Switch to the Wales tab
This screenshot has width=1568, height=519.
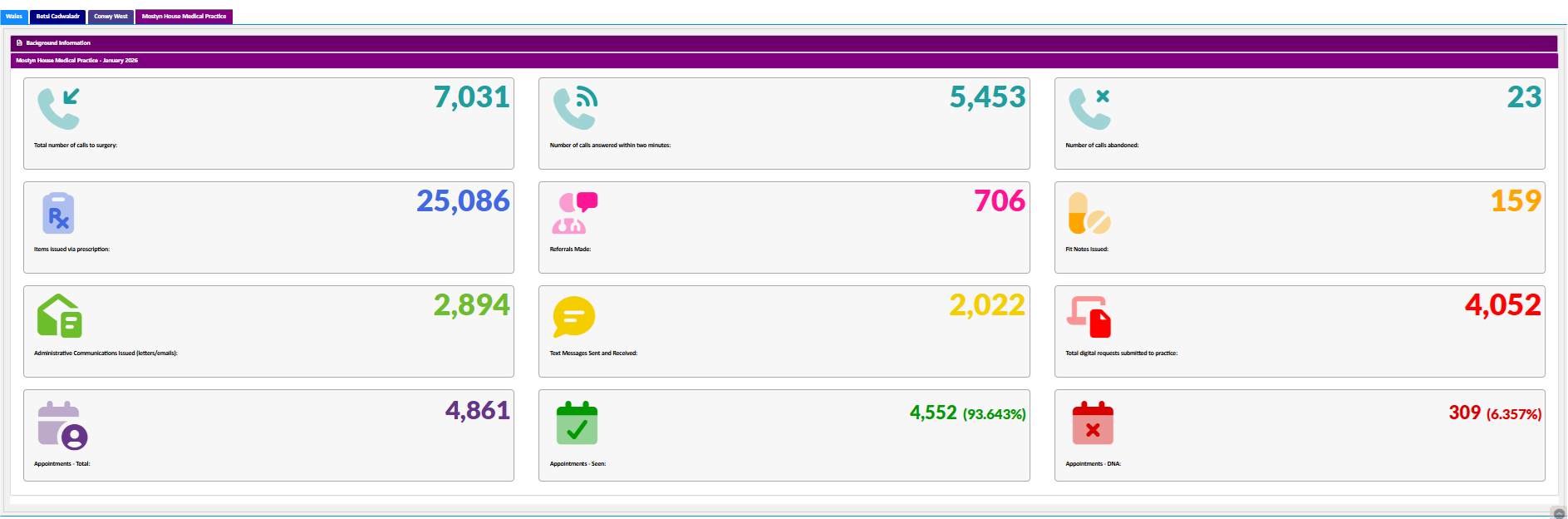[x=14, y=17]
